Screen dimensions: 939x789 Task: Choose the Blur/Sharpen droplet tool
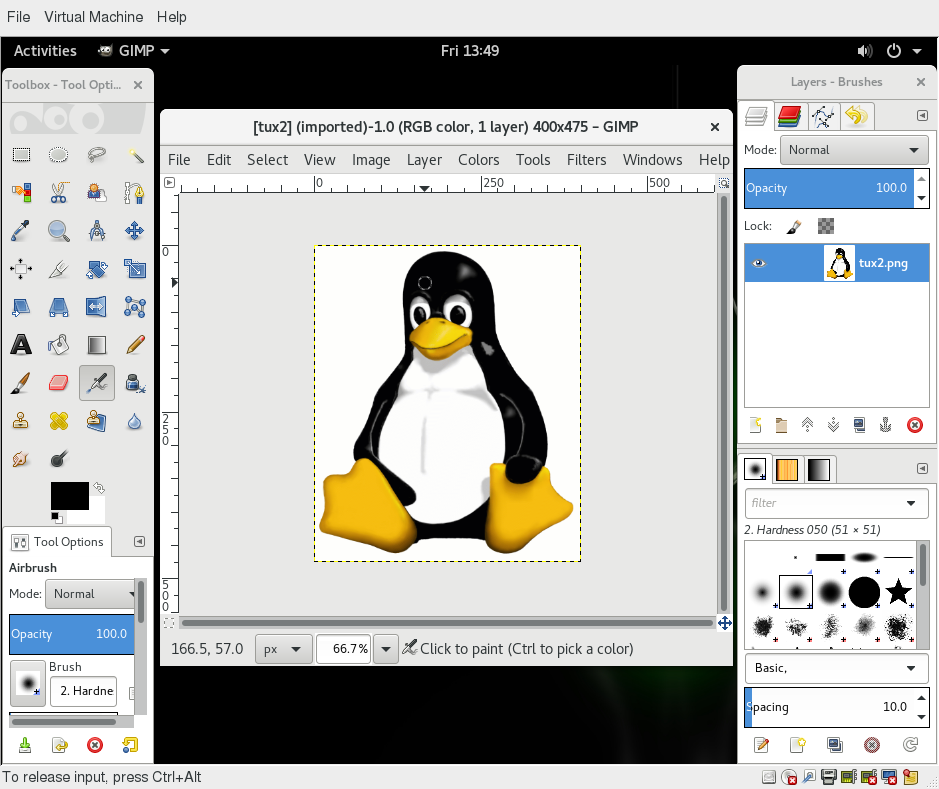(135, 421)
